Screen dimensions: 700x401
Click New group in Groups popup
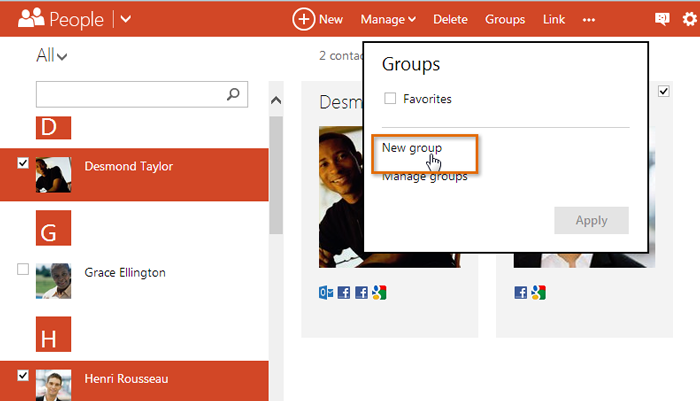pos(412,148)
